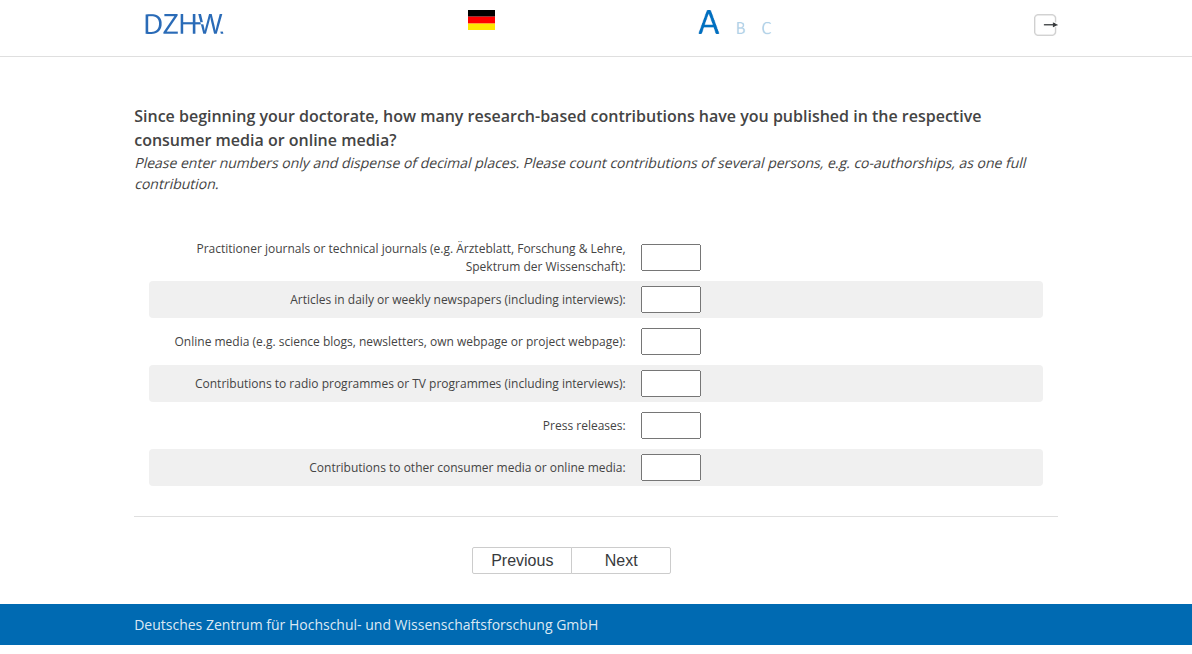1192x654 pixels.
Task: Switch language via the German flag icon
Action: tap(481, 20)
